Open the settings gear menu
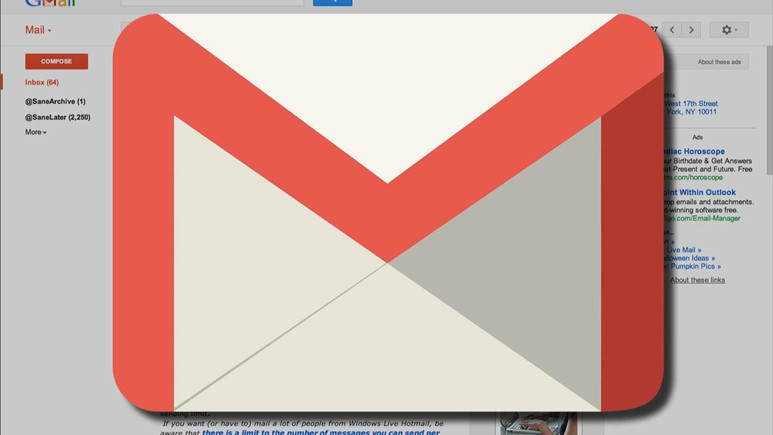 pyautogui.click(x=729, y=30)
